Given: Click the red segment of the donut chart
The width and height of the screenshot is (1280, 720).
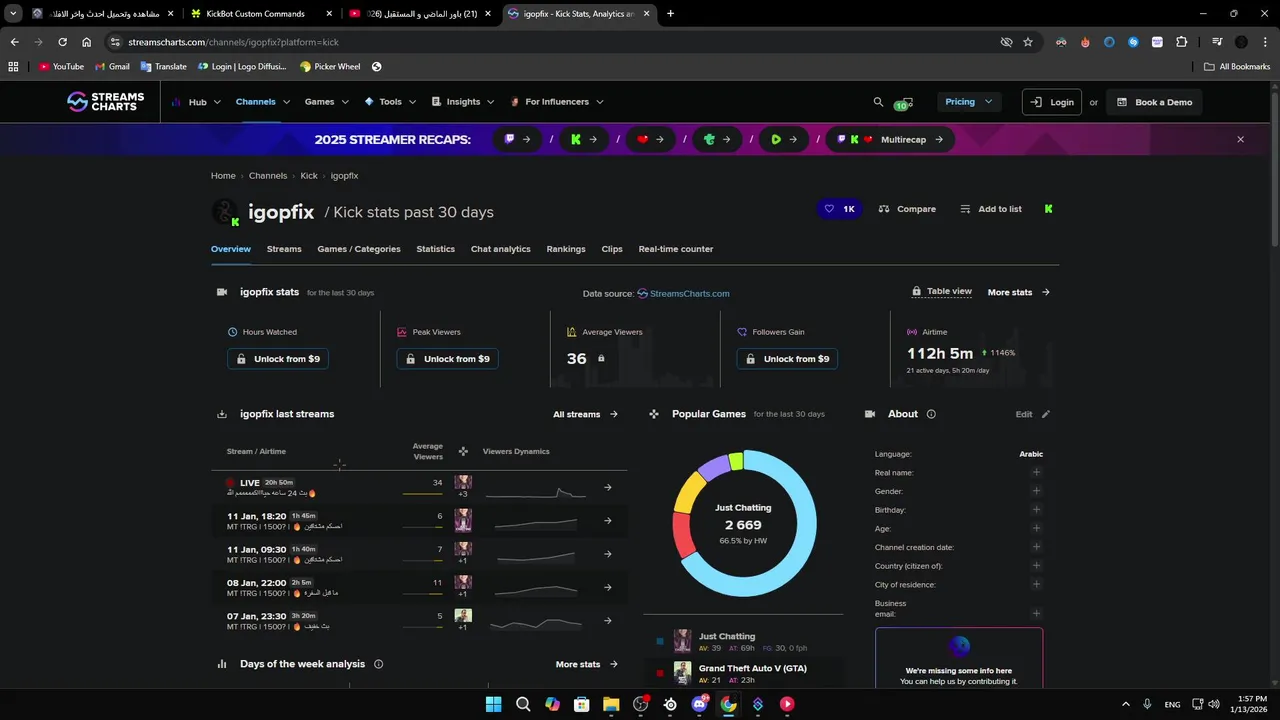Looking at the screenshot, I should (683, 535).
